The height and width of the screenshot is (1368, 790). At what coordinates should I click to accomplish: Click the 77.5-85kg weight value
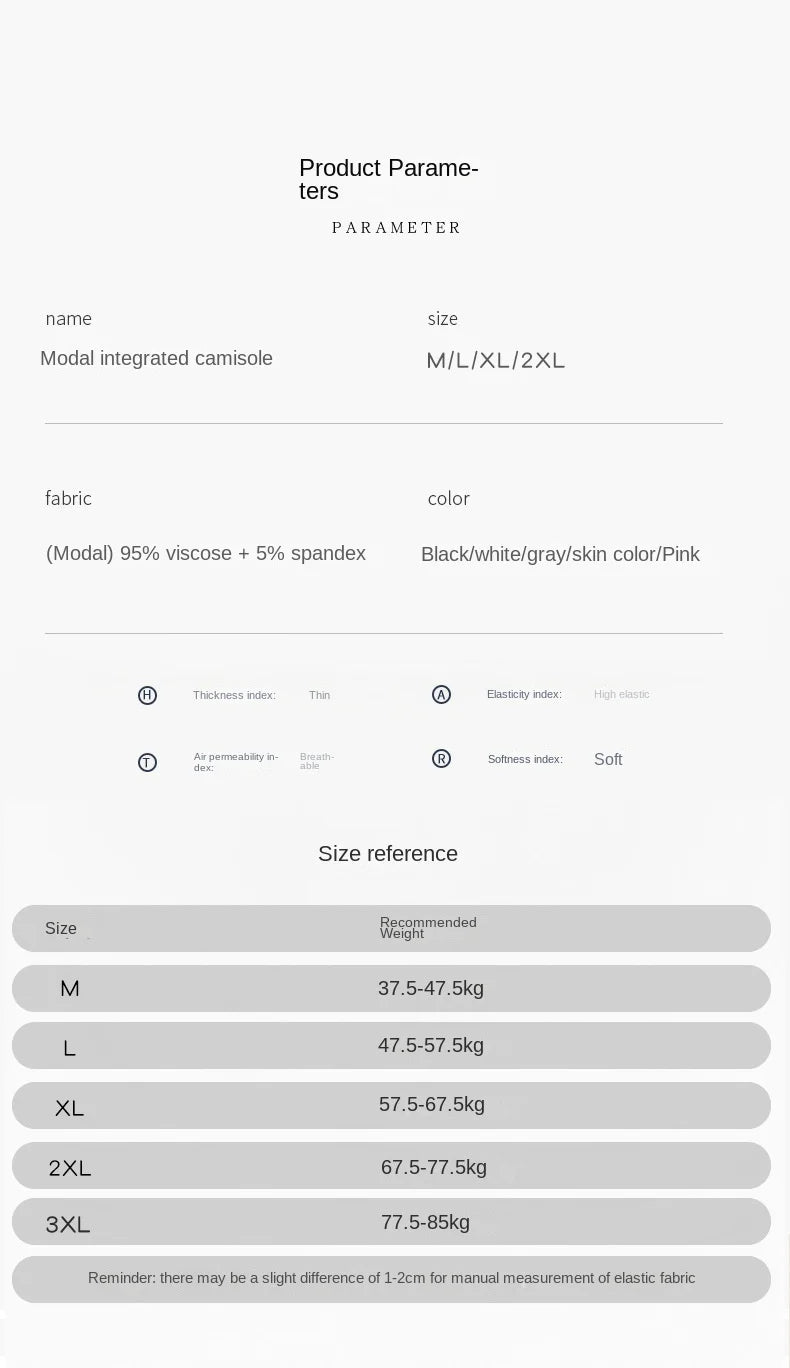425,1222
